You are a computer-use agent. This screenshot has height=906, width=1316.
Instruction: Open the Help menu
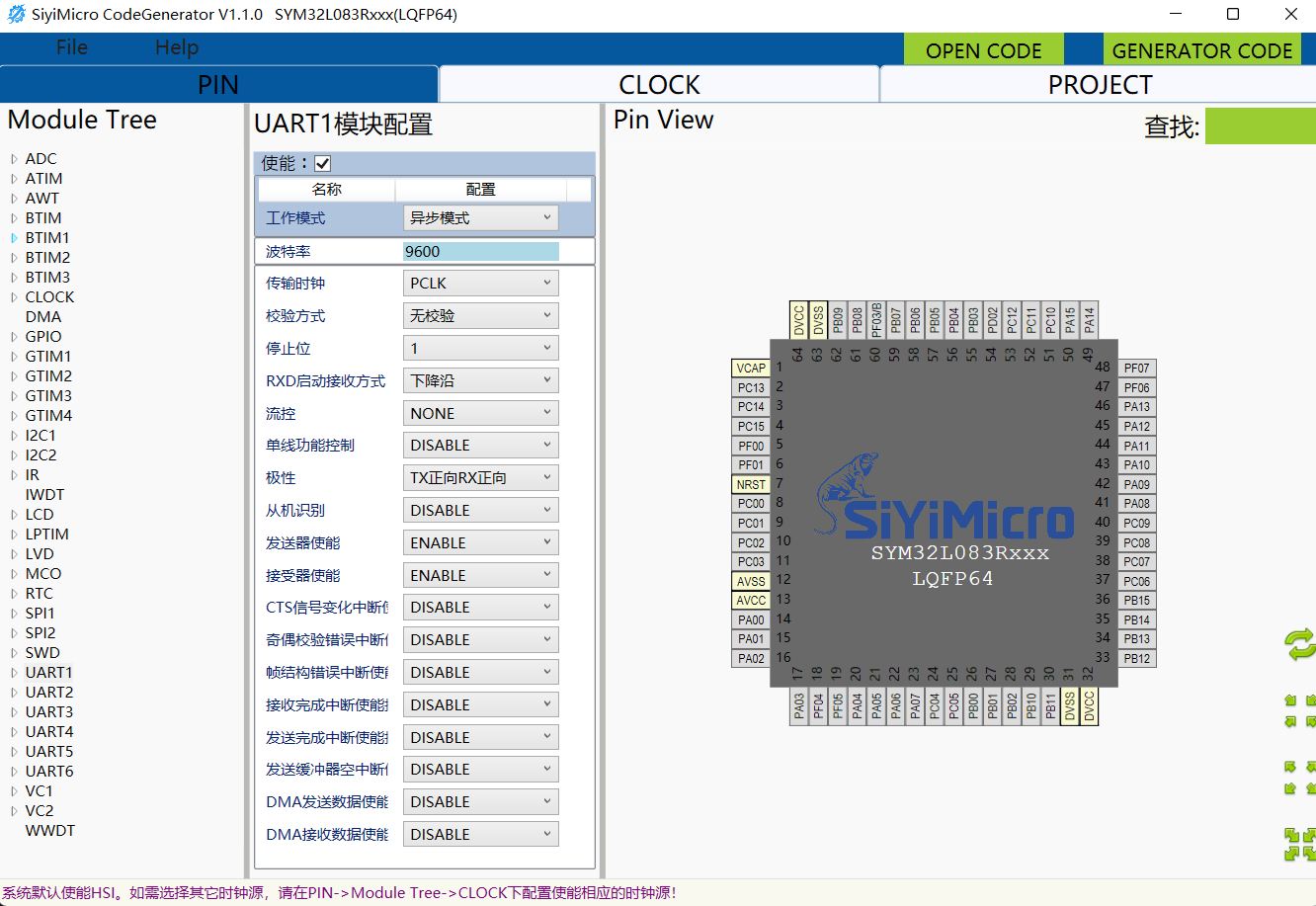(x=177, y=47)
